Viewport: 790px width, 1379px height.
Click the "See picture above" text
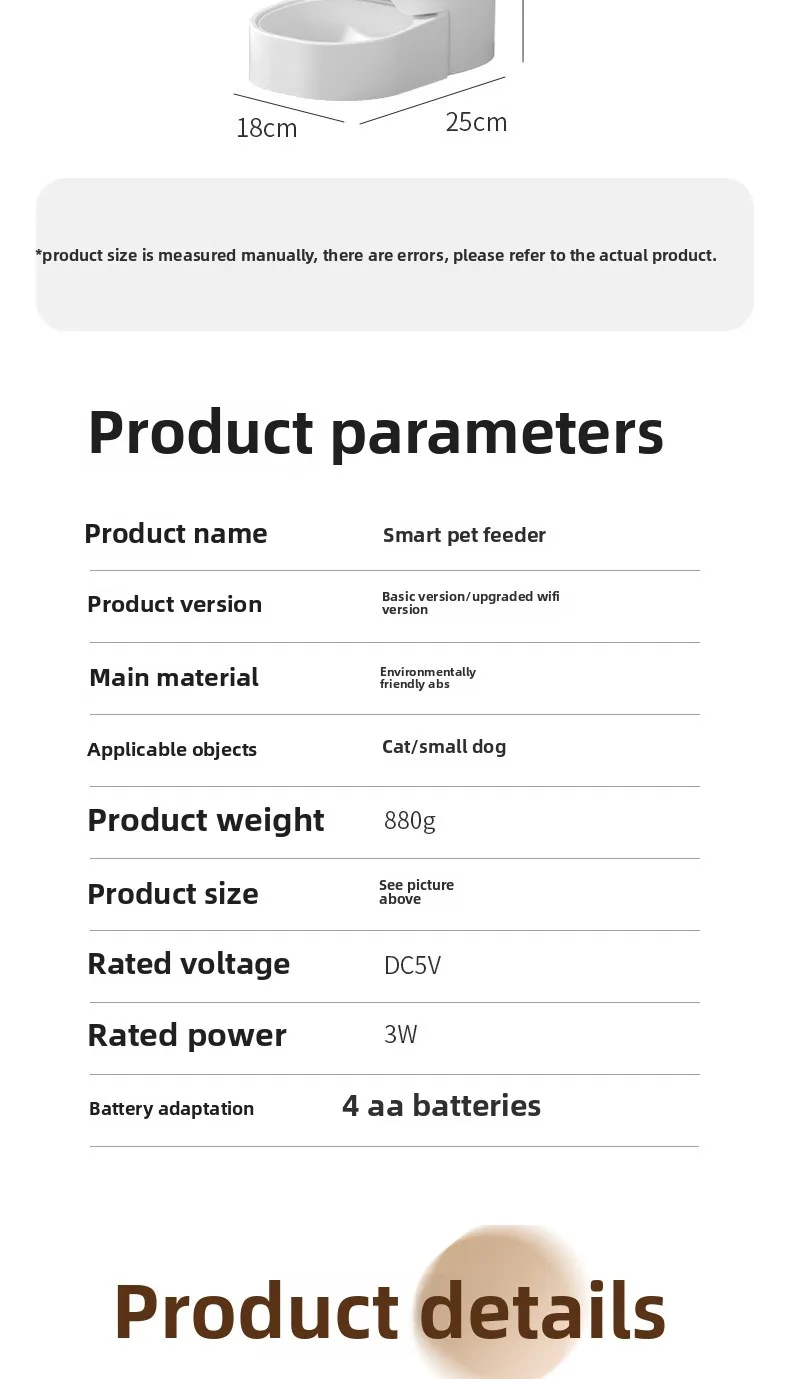[416, 892]
